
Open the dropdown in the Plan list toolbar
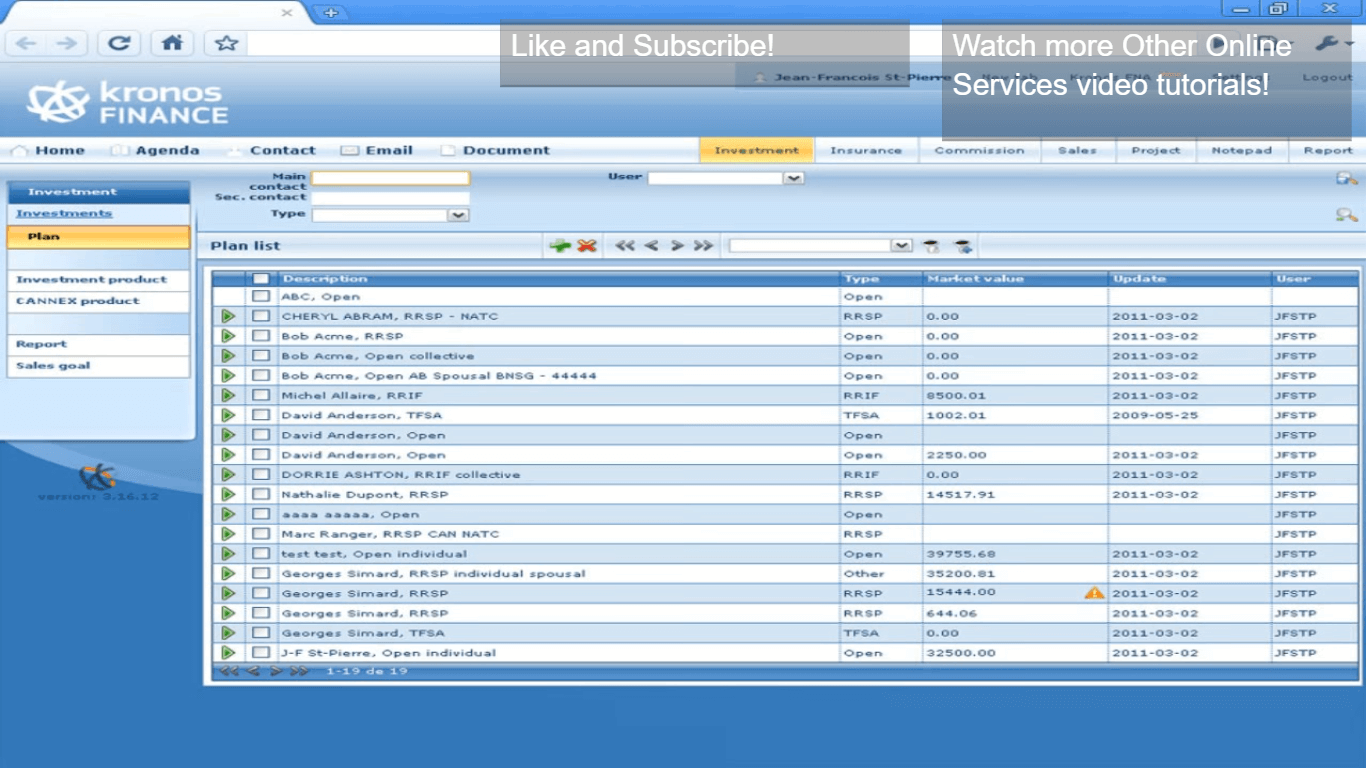click(x=901, y=246)
